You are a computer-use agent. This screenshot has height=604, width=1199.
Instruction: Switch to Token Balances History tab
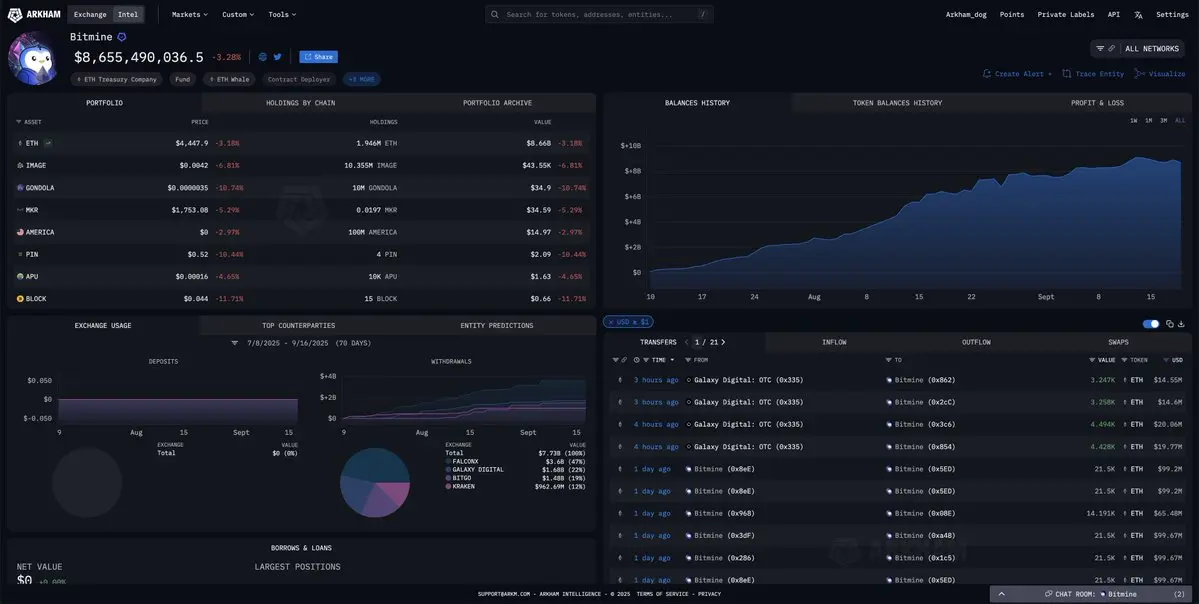[x=897, y=102]
